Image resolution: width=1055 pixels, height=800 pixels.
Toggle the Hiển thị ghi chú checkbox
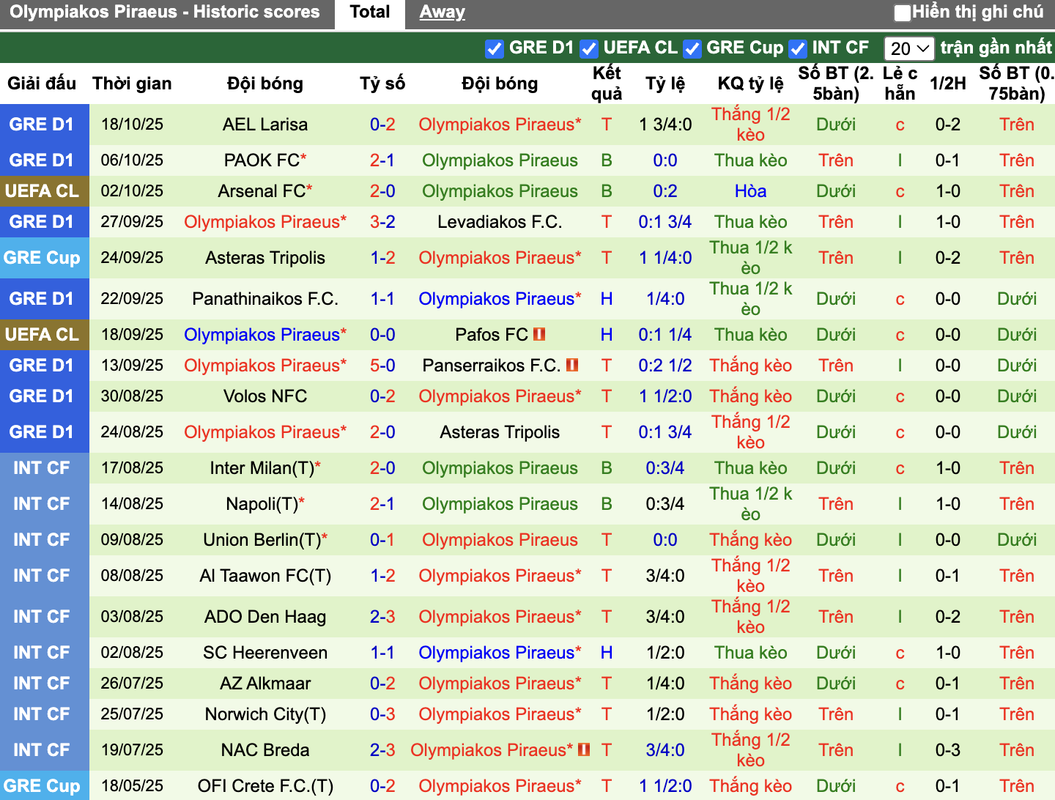tap(902, 13)
